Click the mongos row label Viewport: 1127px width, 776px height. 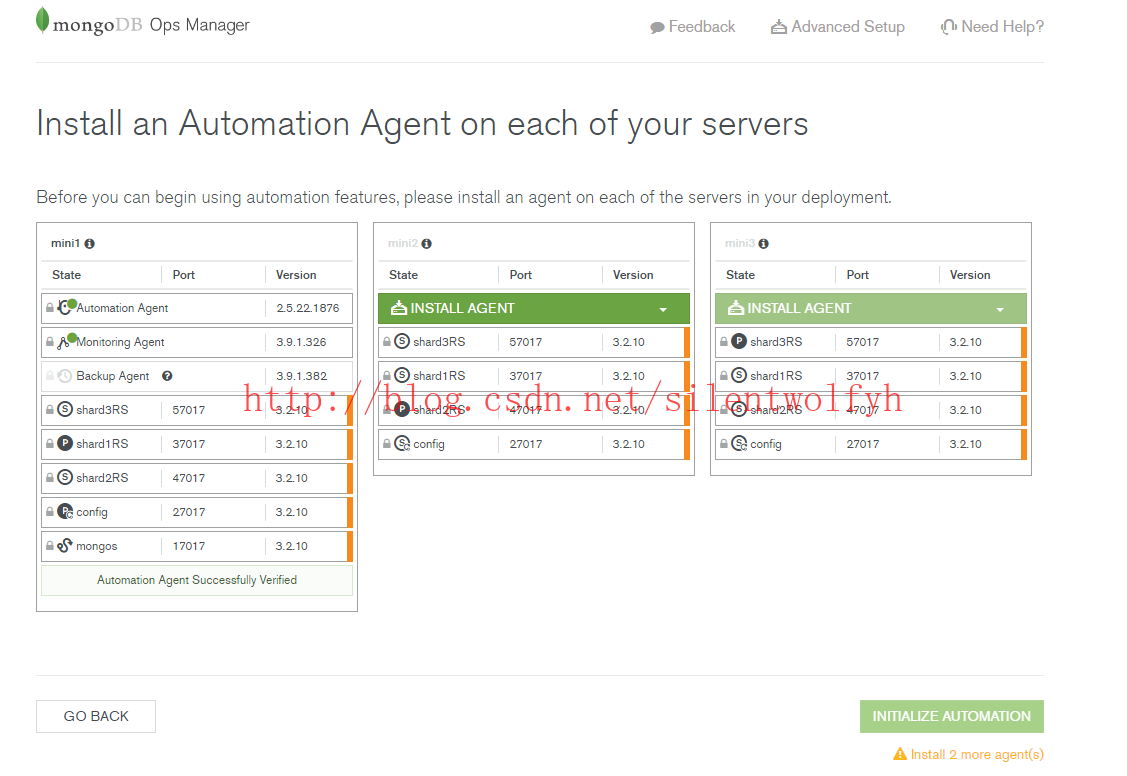pos(96,546)
